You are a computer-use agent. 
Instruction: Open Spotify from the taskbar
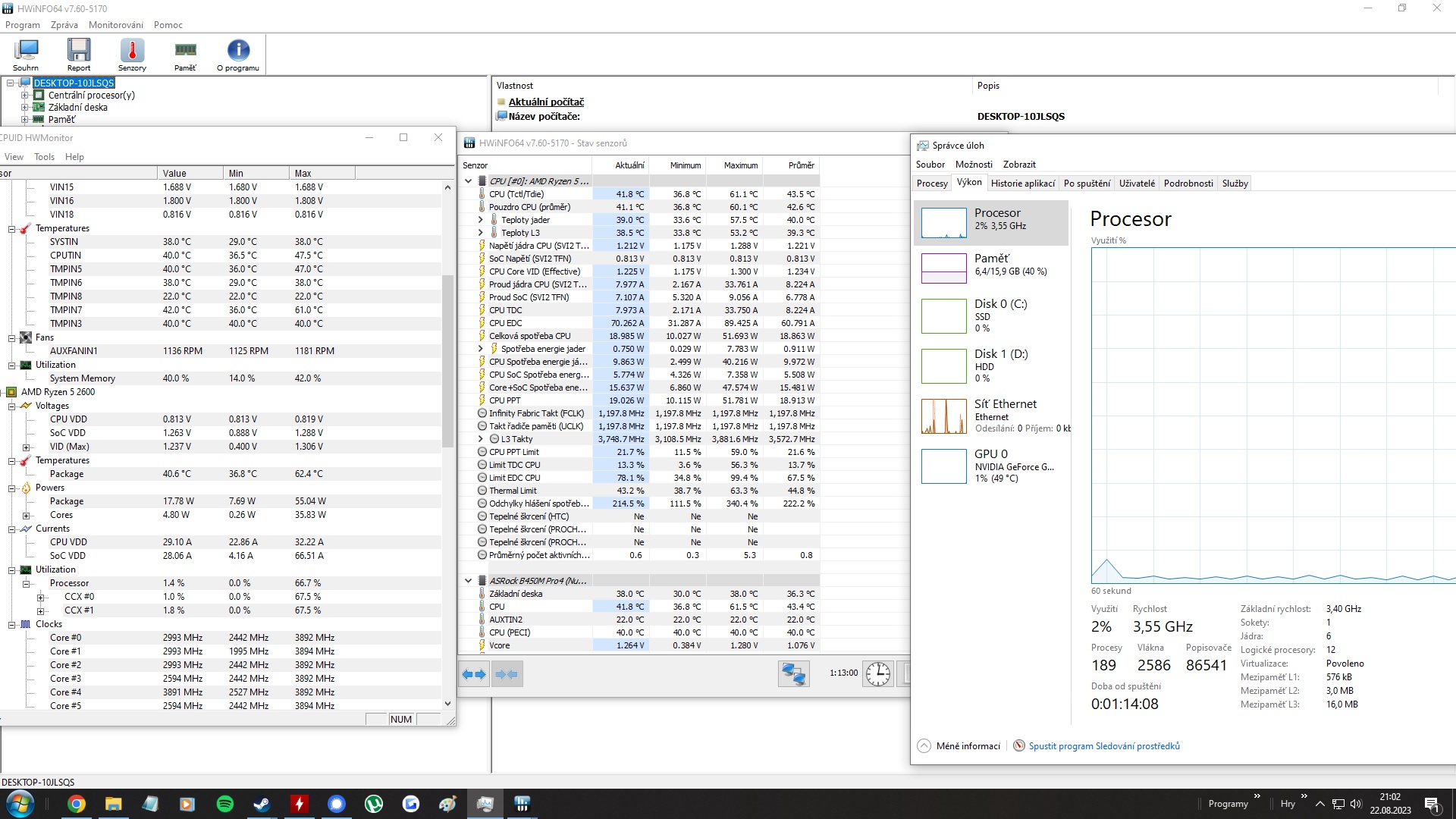pyautogui.click(x=225, y=804)
